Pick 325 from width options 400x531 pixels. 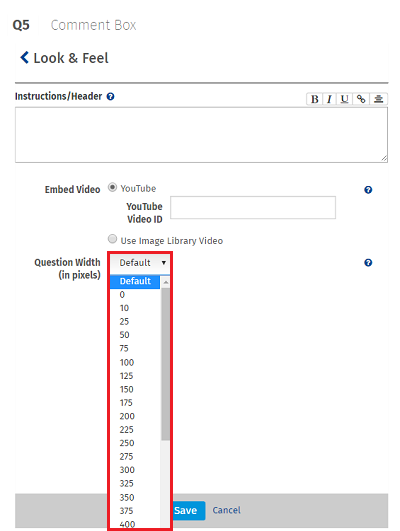coord(135,484)
